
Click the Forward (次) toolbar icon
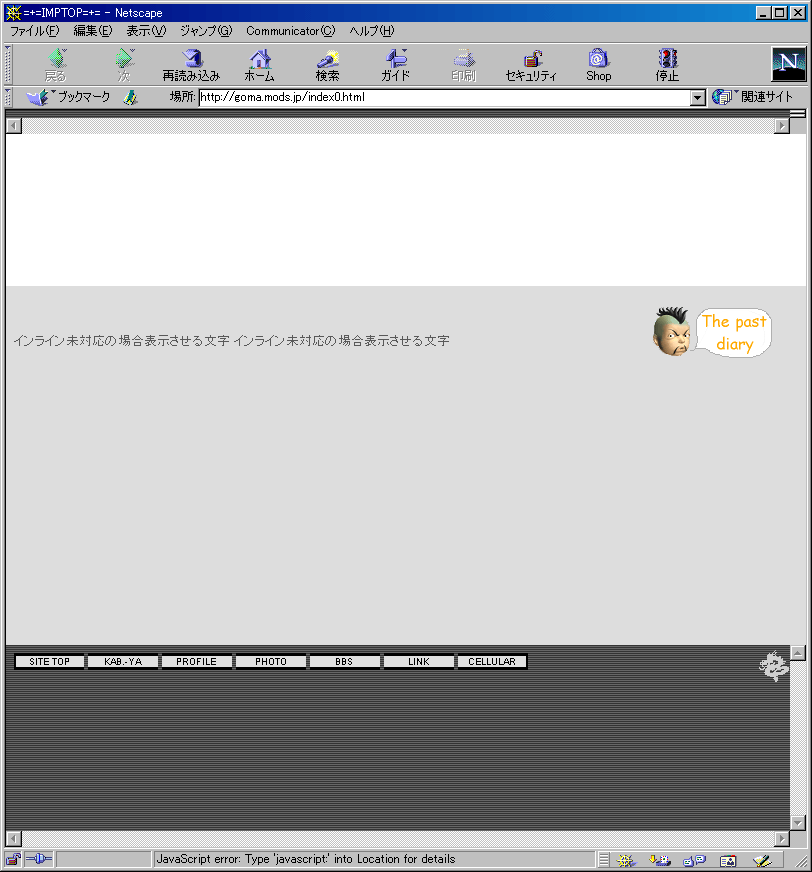(124, 65)
